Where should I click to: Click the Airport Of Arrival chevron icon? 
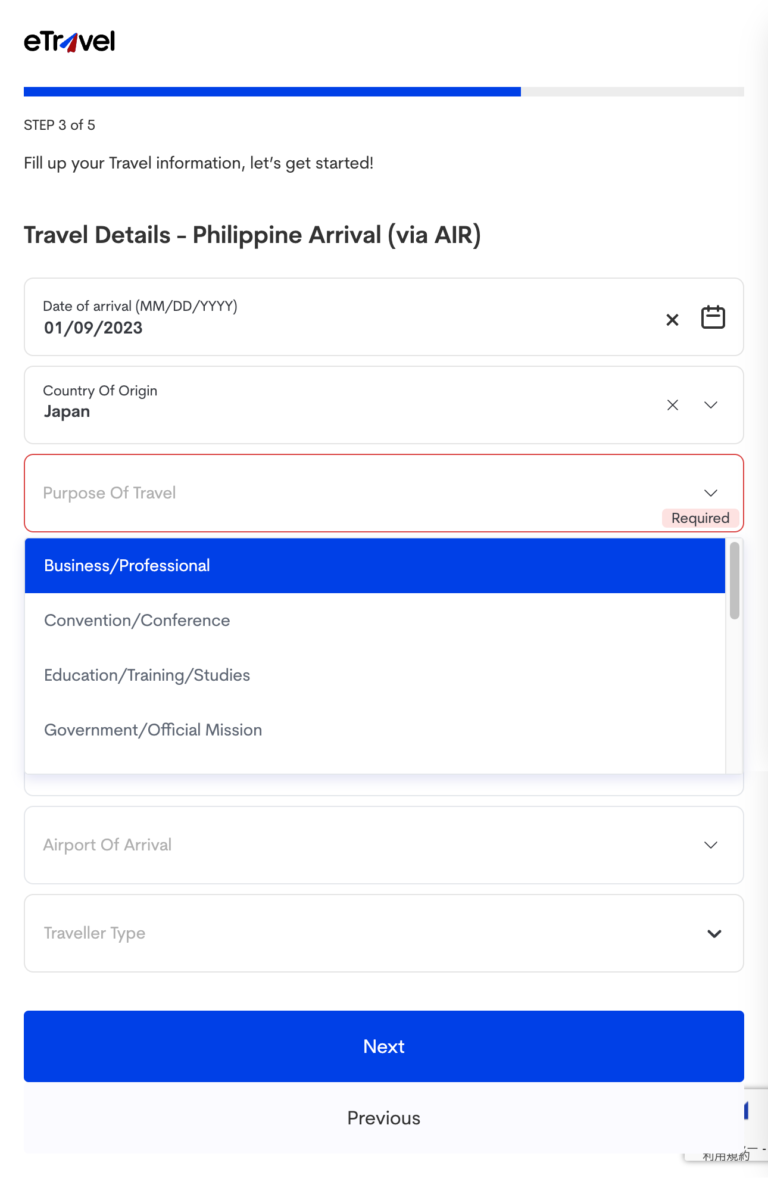tap(710, 845)
